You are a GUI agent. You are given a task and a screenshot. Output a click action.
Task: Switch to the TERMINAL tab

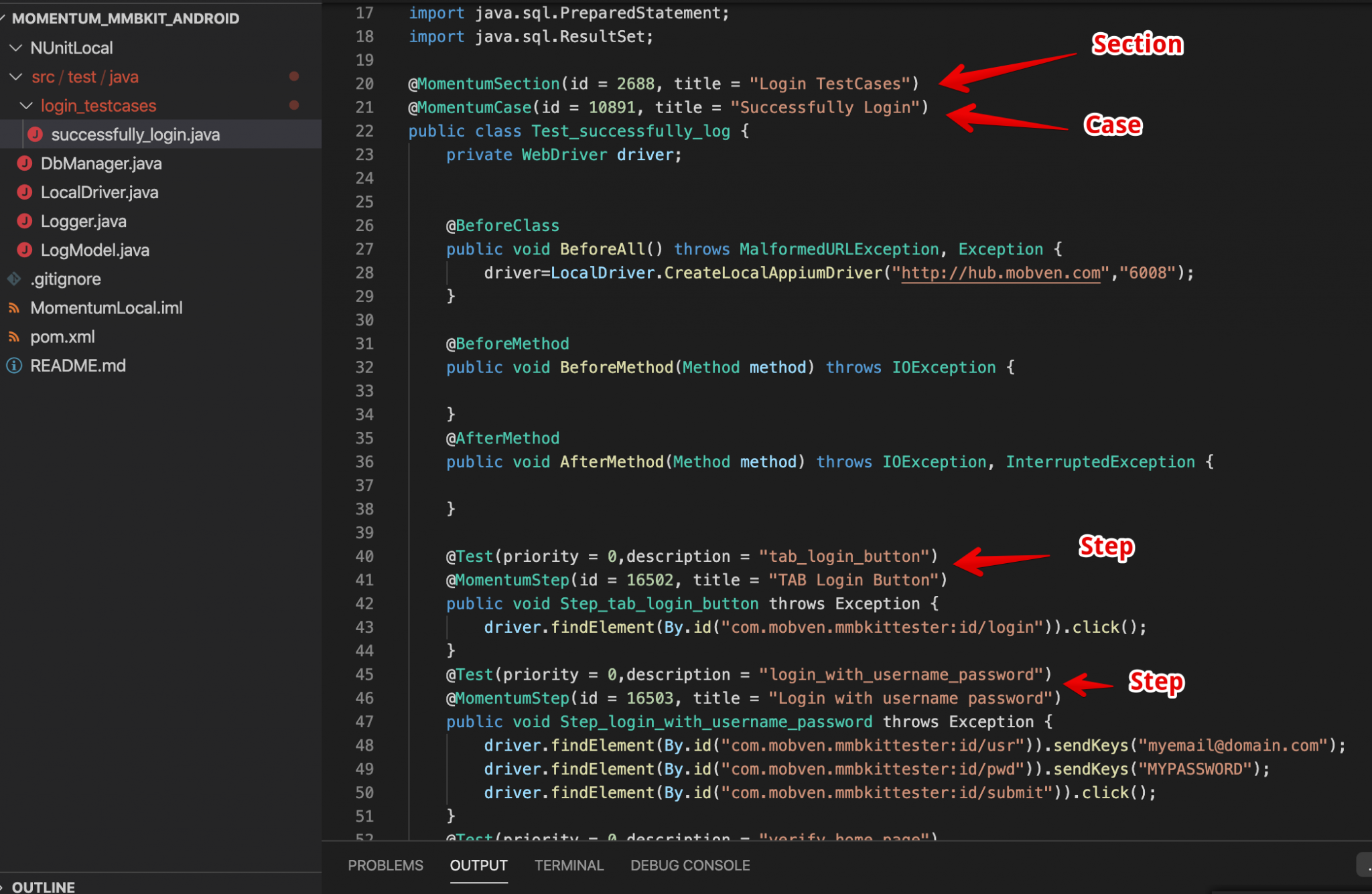569,865
